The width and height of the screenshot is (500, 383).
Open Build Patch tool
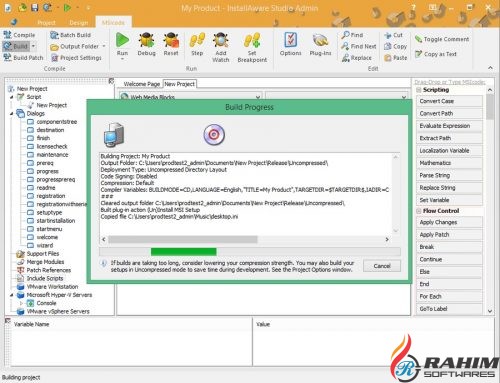pos(23,57)
